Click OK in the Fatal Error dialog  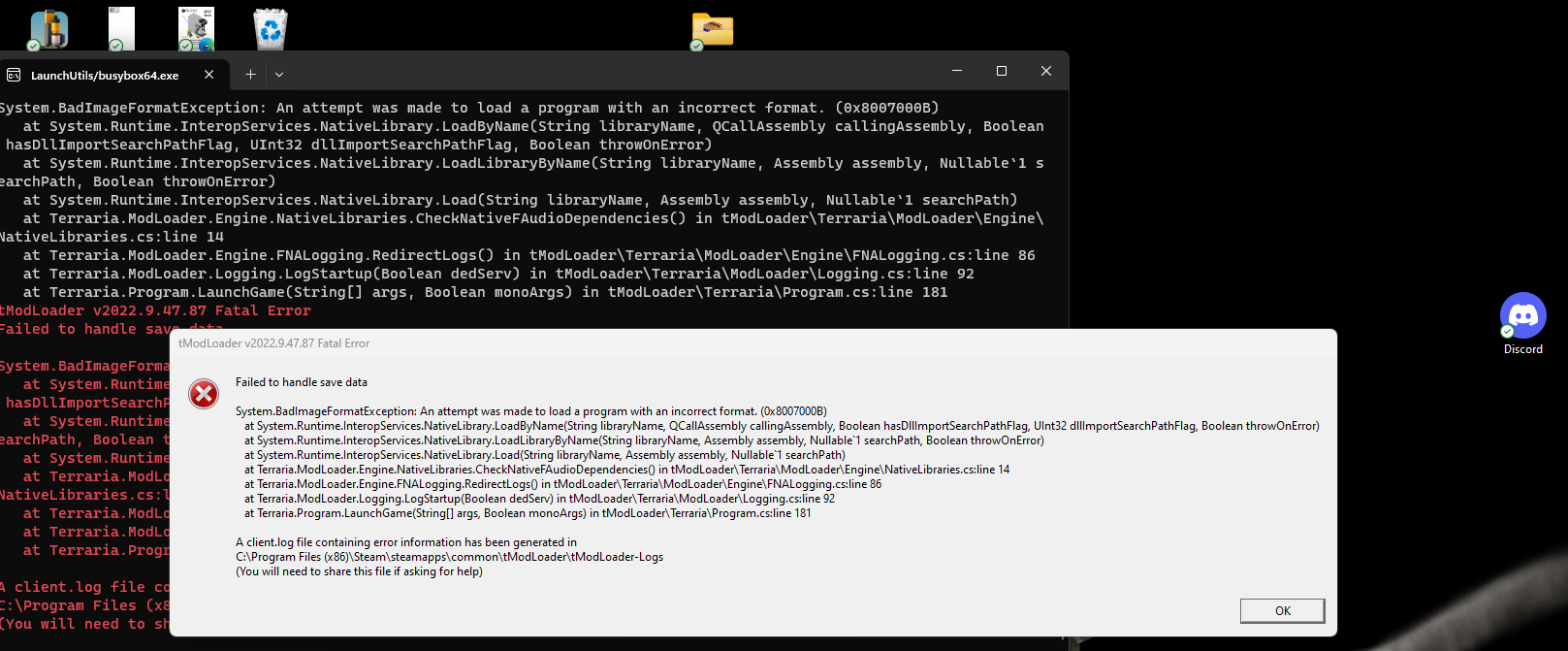[1282, 610]
